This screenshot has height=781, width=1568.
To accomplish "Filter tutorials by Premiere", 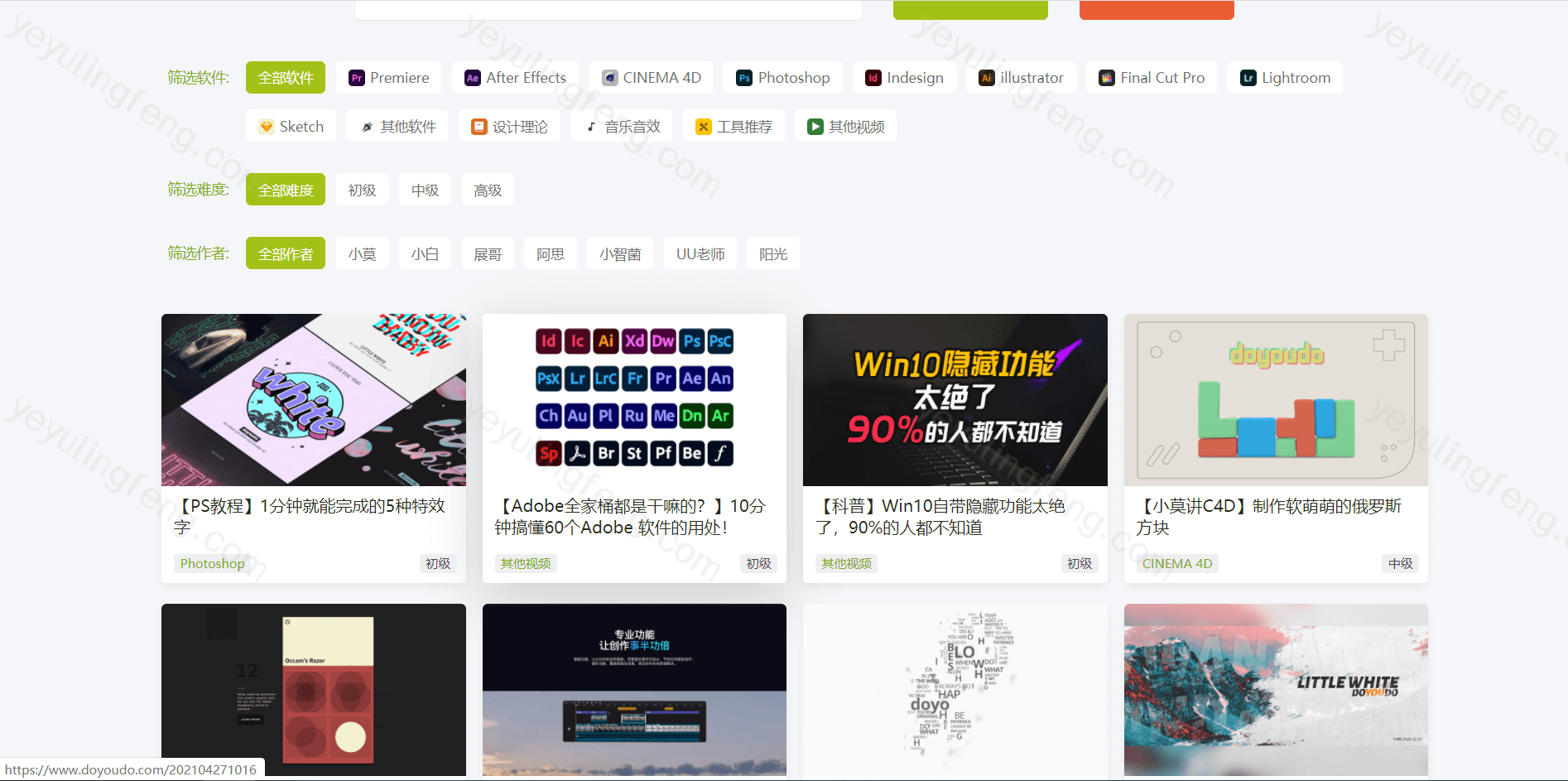I will [x=389, y=78].
